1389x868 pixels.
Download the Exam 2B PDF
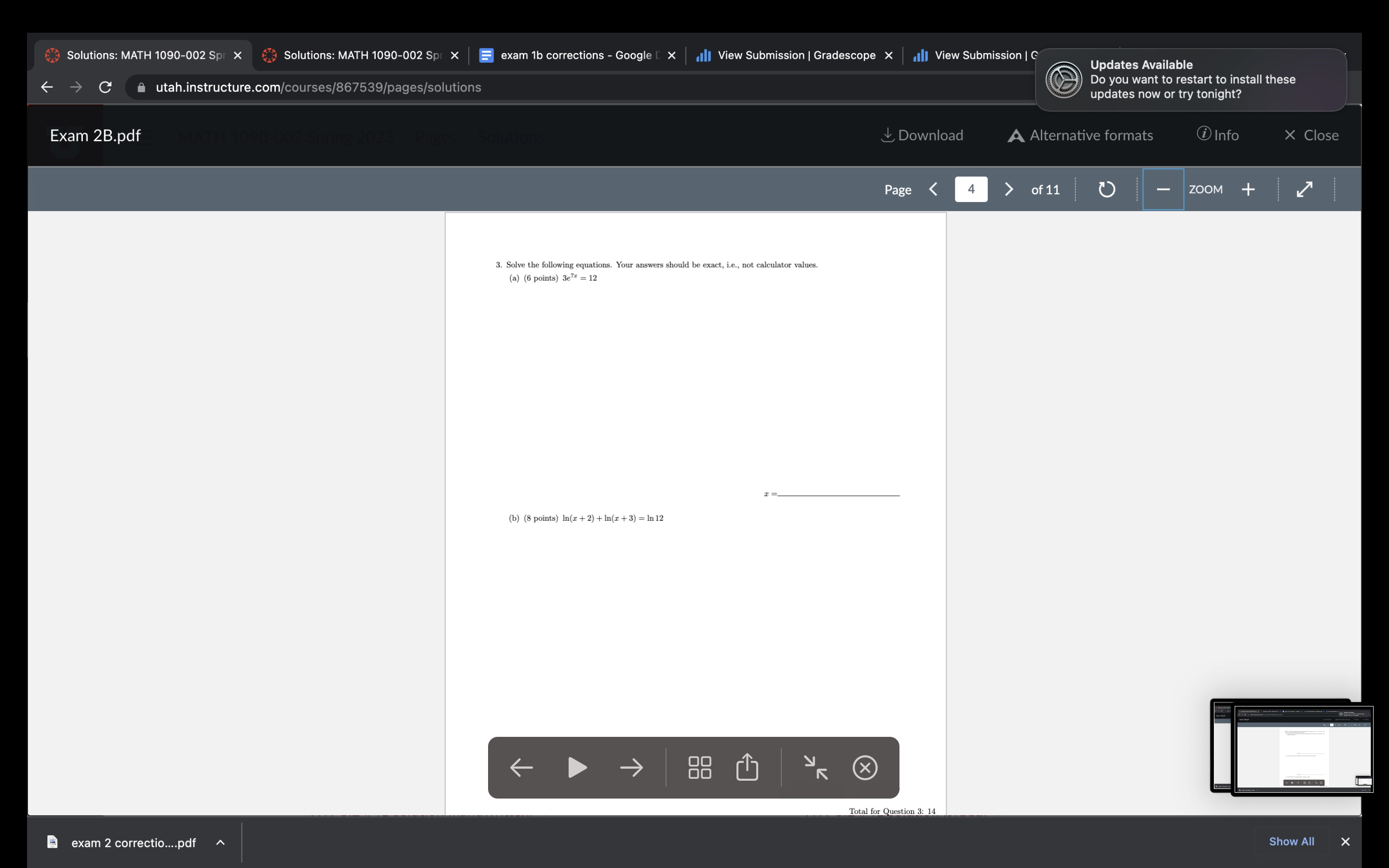pyautogui.click(x=922, y=136)
